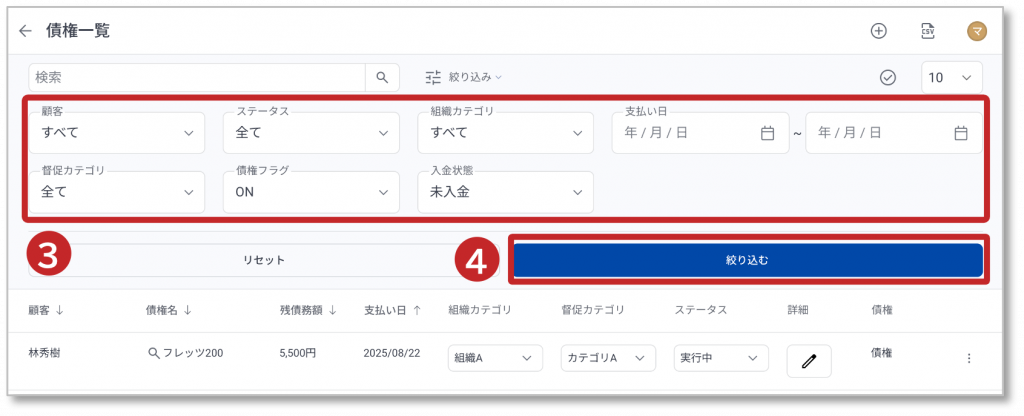Click the CSV export icon
Viewport: 1024px width, 416px height.
[927, 31]
